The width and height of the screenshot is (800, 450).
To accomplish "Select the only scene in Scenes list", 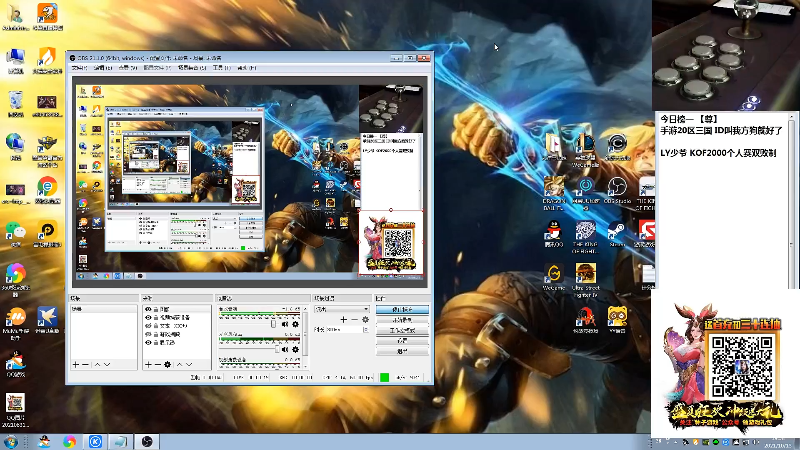I will (x=104, y=309).
